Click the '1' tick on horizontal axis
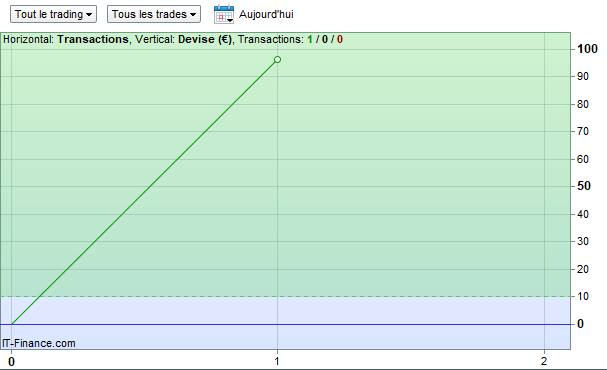This screenshot has height=370, width=607. tap(277, 361)
